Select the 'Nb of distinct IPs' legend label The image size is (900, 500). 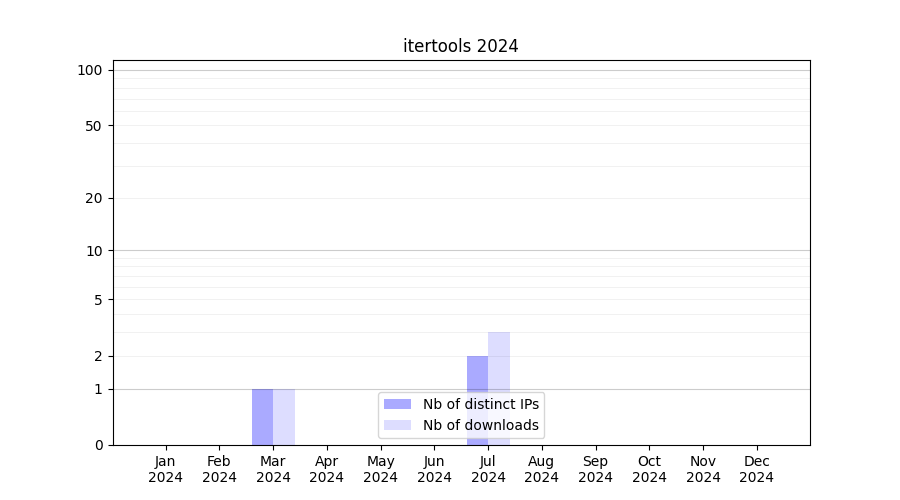pos(480,404)
